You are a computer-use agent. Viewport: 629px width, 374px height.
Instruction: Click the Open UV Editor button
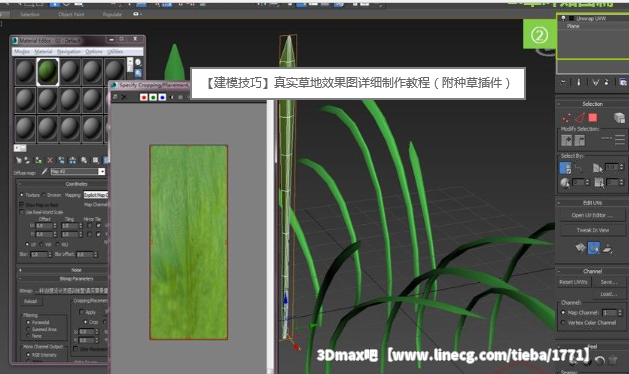tap(592, 215)
